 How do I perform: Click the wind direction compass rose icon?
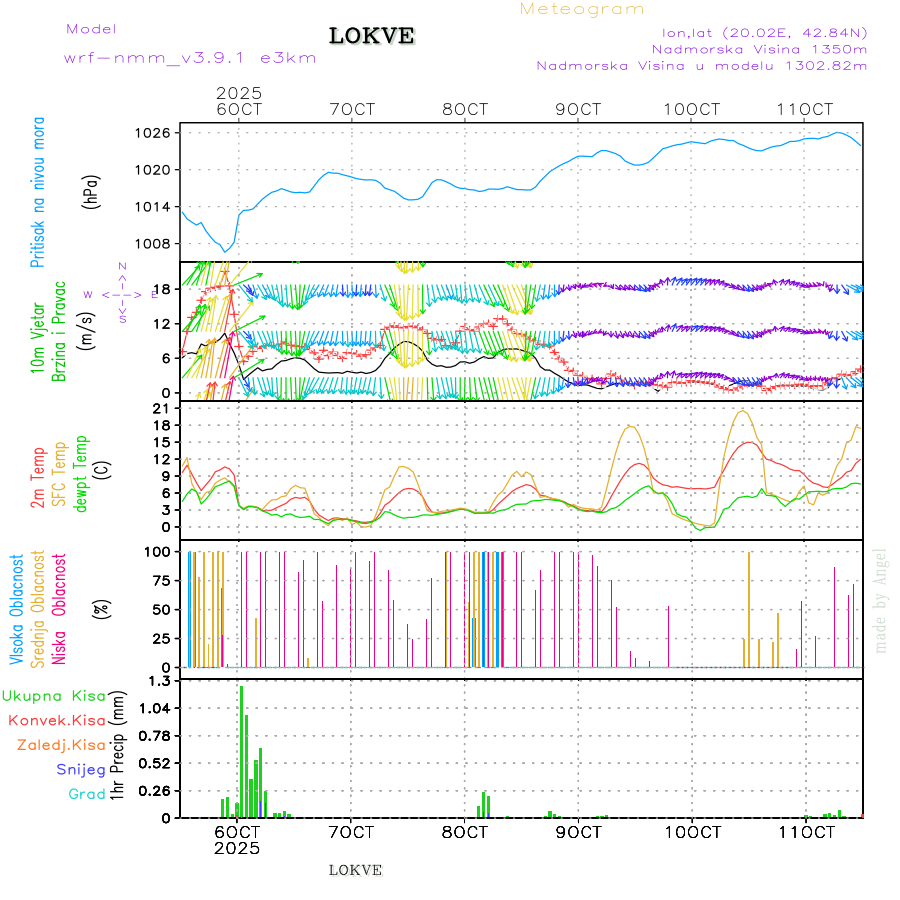[x=121, y=293]
